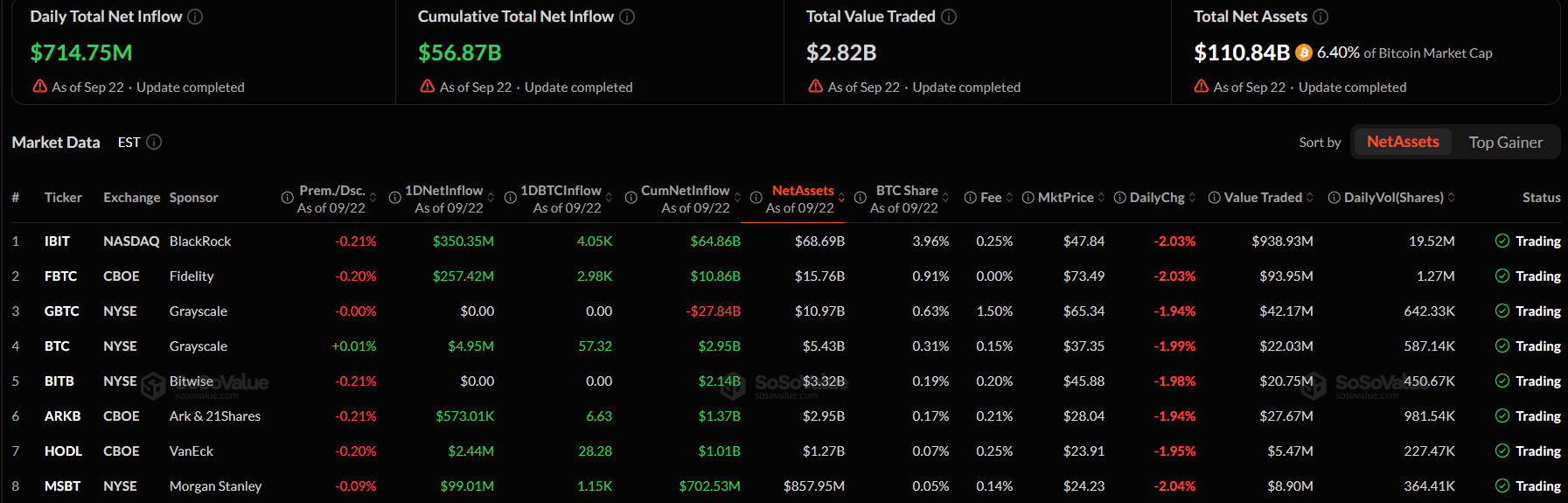1568x503 pixels.
Task: Click info icon before 1DNetInflow column header
Action: click(x=394, y=198)
